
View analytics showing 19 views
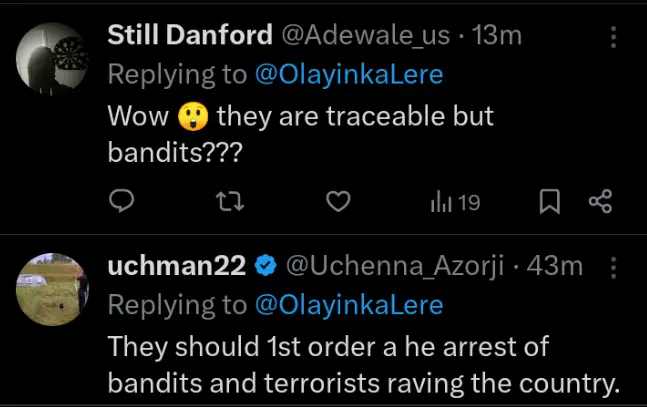click(455, 202)
